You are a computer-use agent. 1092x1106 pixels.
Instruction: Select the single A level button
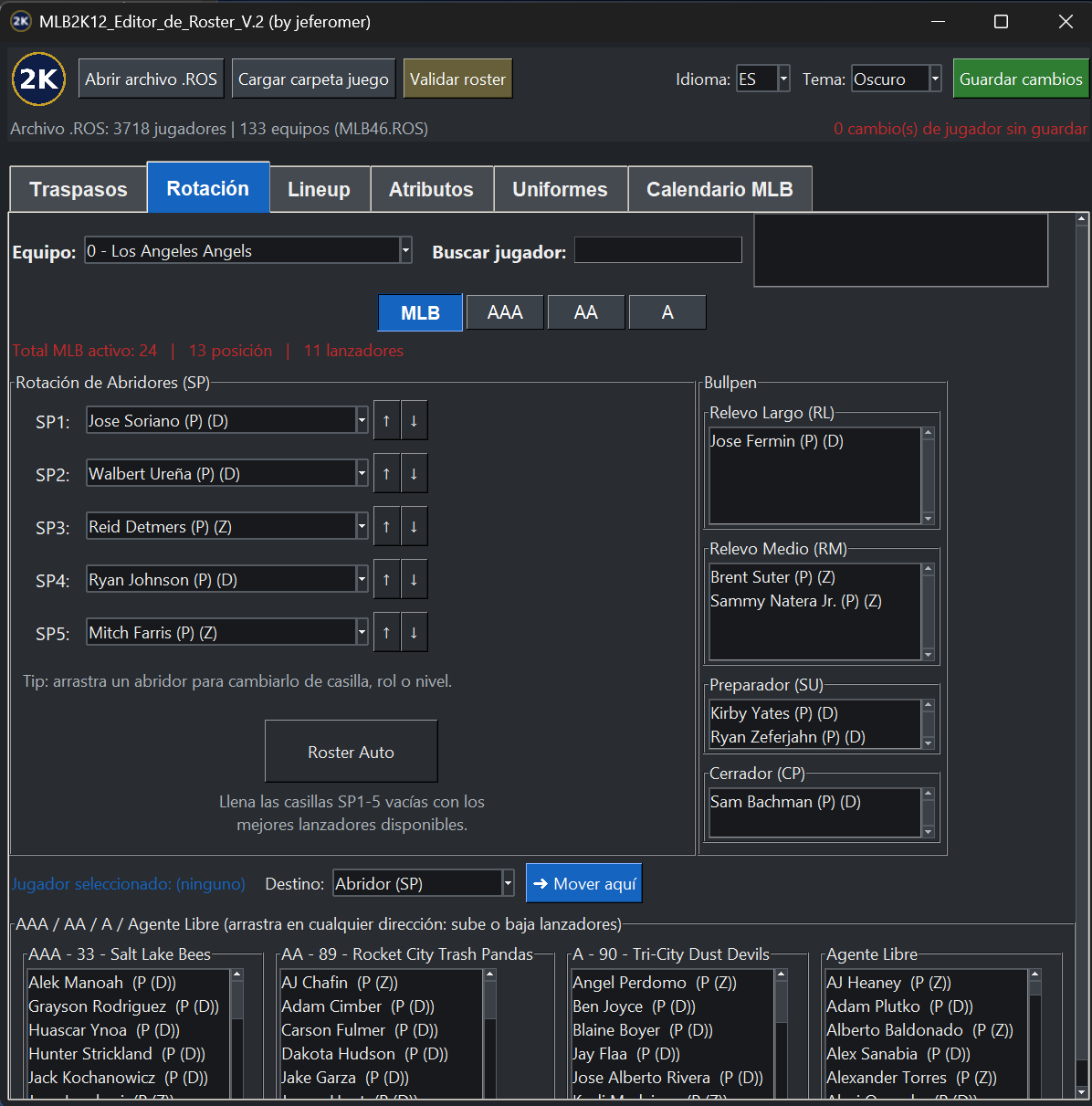tap(667, 312)
